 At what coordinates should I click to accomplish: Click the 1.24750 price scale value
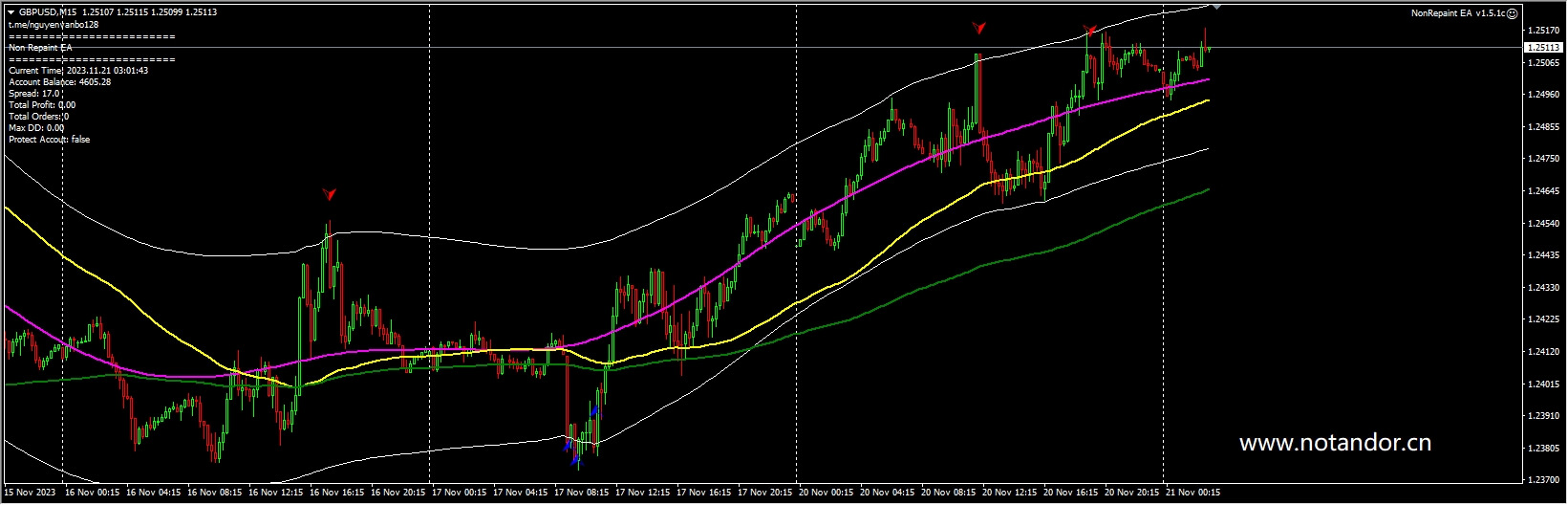[x=1544, y=159]
